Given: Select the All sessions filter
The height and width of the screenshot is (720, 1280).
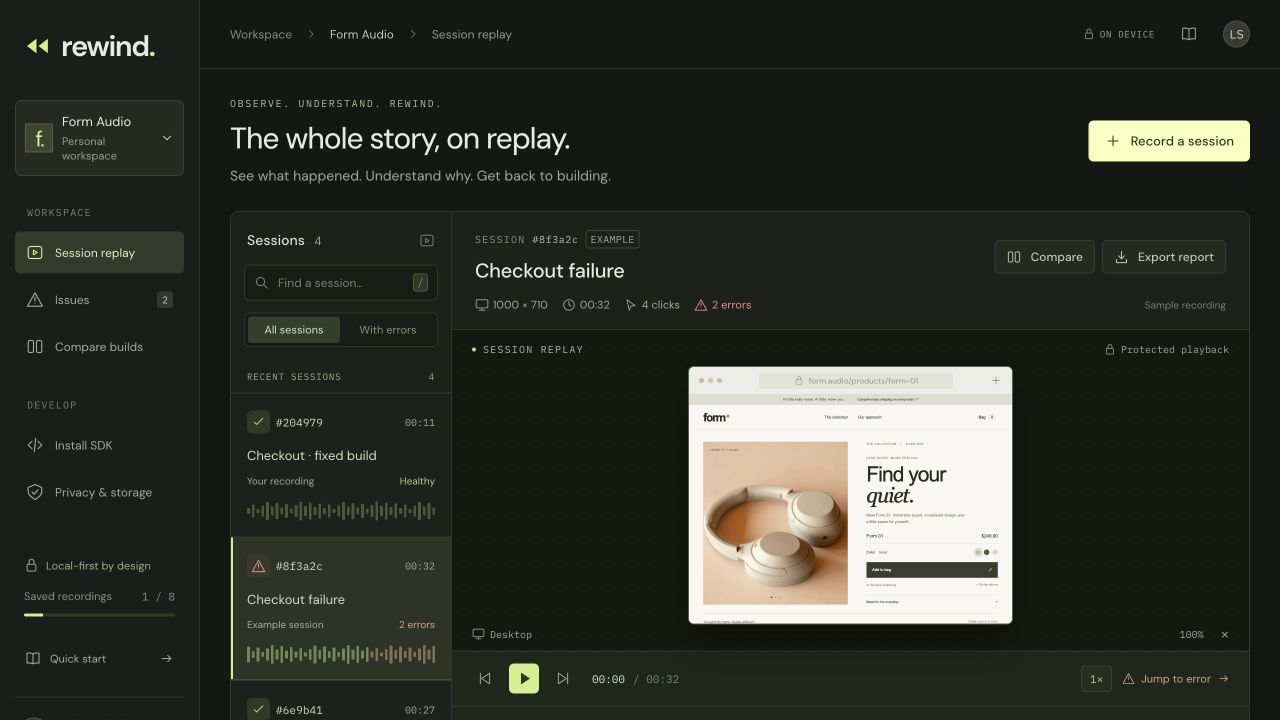Looking at the screenshot, I should pyautogui.click(x=294, y=330).
